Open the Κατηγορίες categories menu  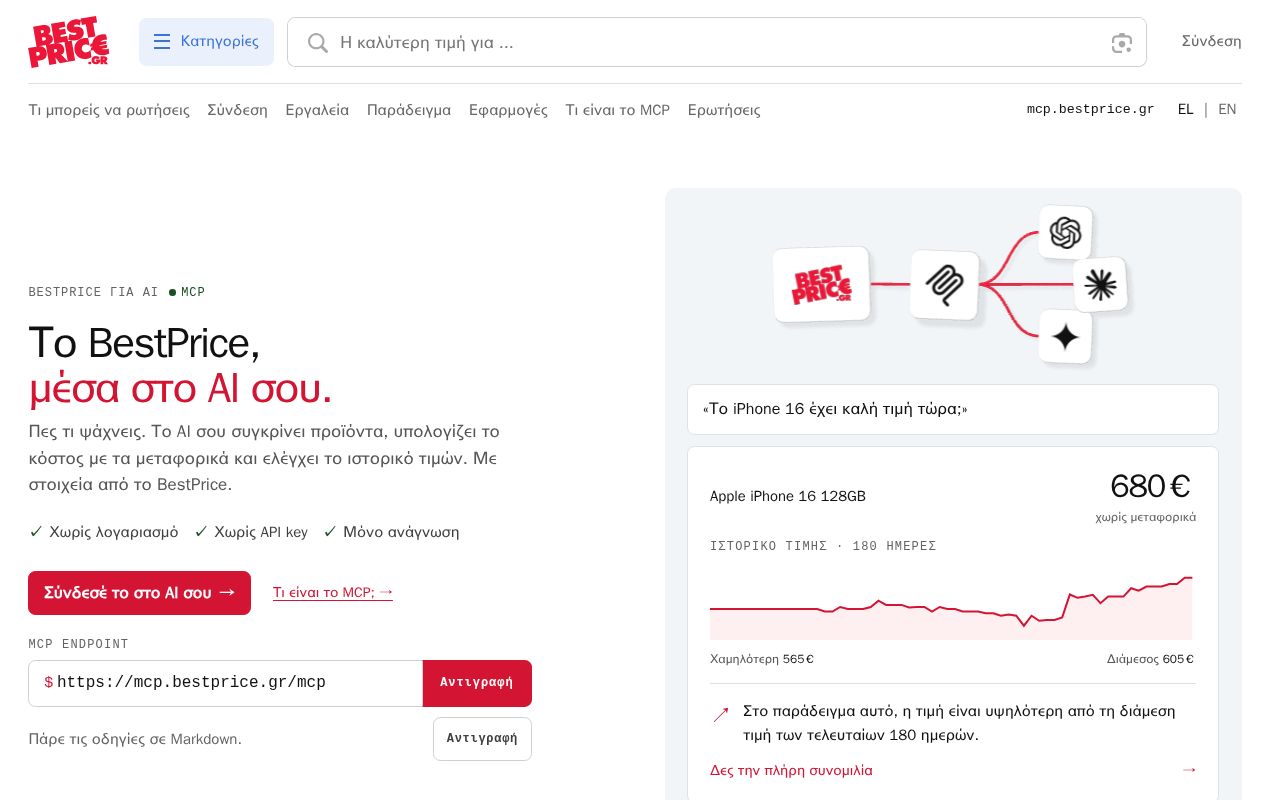pos(206,42)
